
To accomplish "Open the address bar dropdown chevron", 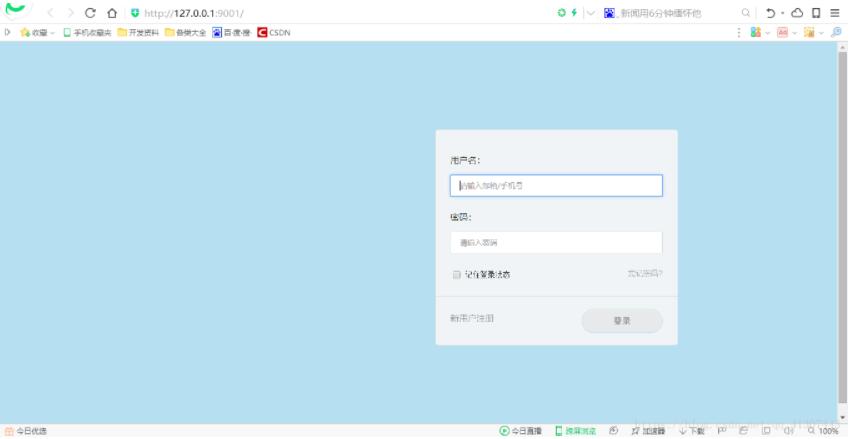I will click(590, 13).
